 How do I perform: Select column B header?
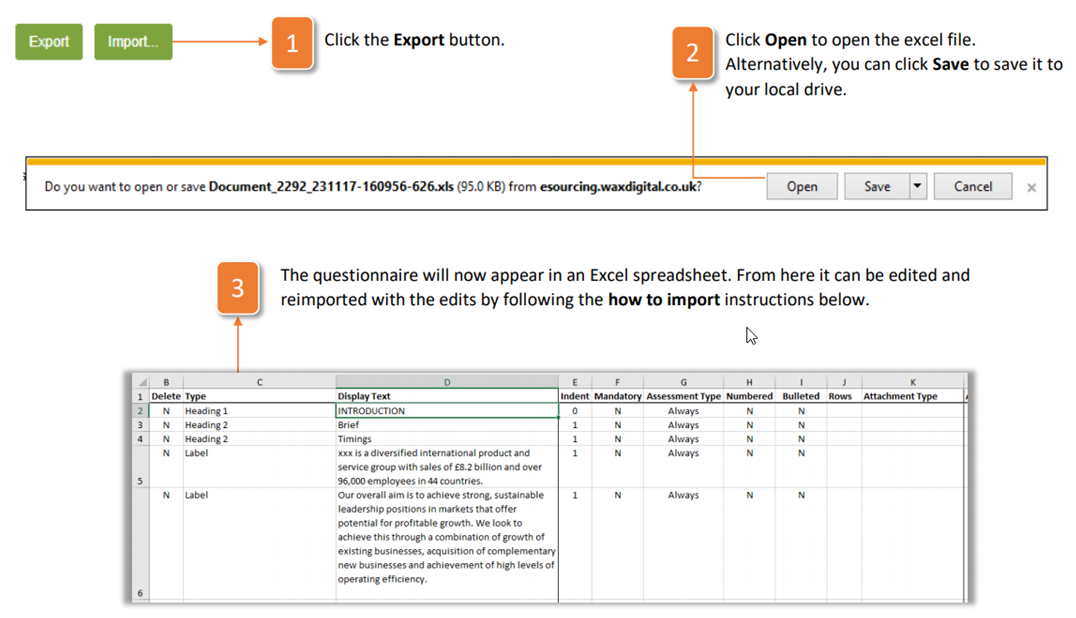point(166,382)
